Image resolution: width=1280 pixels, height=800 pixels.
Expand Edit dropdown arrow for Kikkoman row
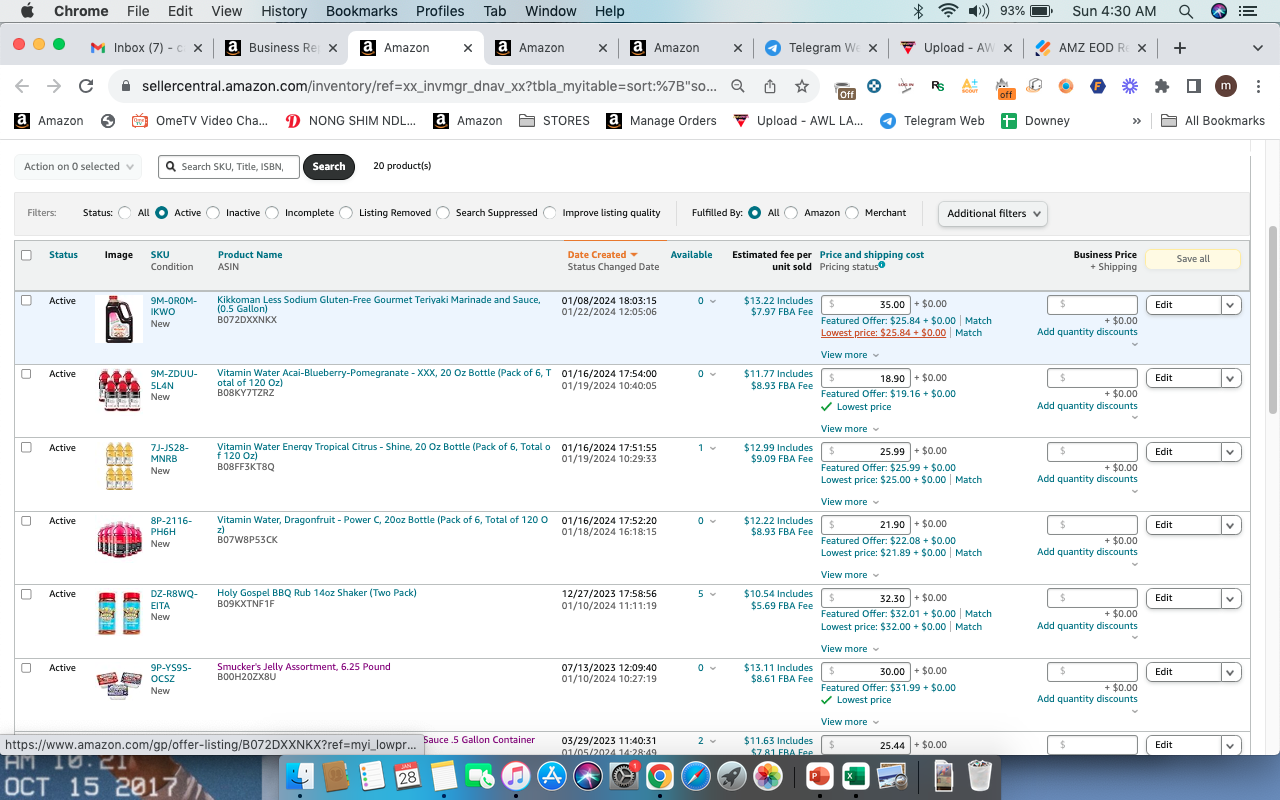click(x=1231, y=305)
